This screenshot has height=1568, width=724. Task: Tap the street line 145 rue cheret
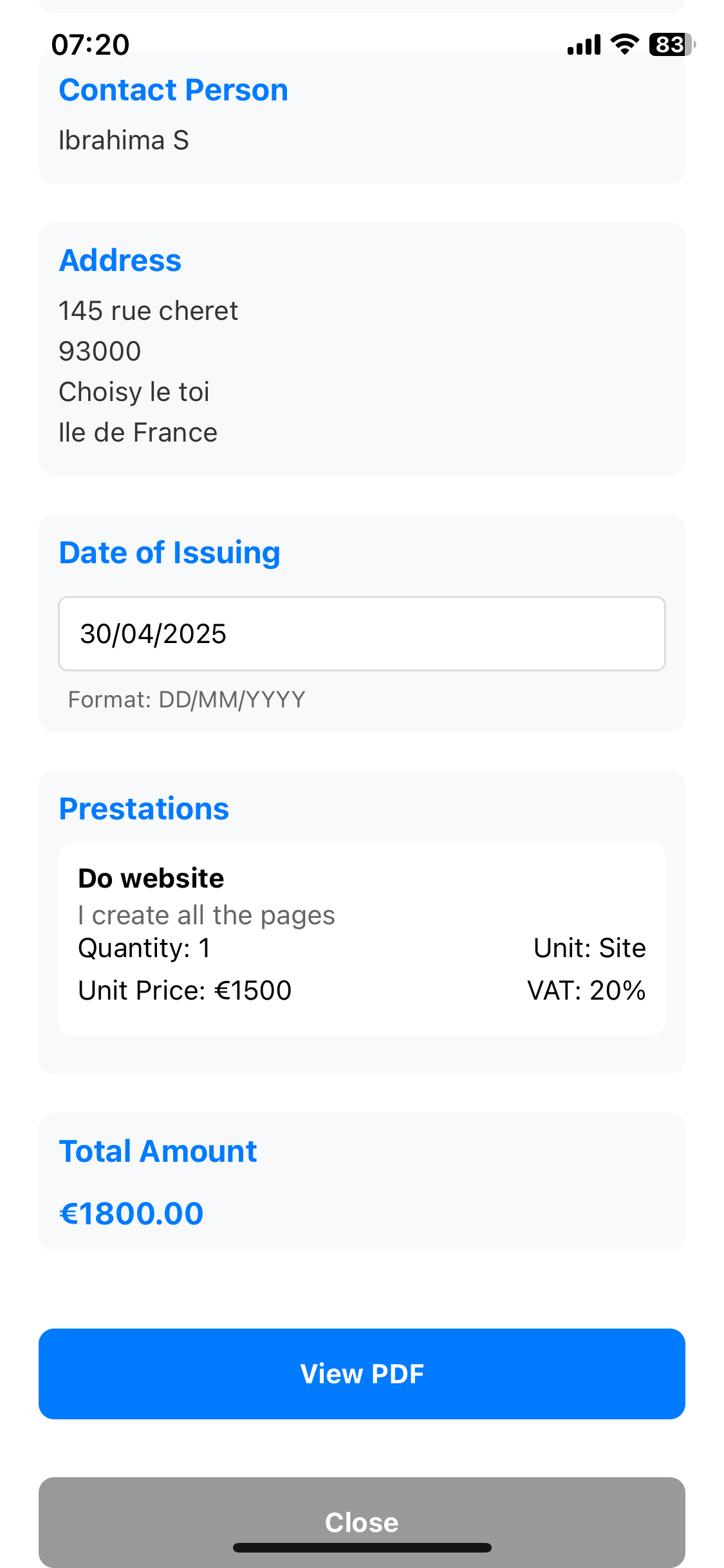tap(148, 311)
